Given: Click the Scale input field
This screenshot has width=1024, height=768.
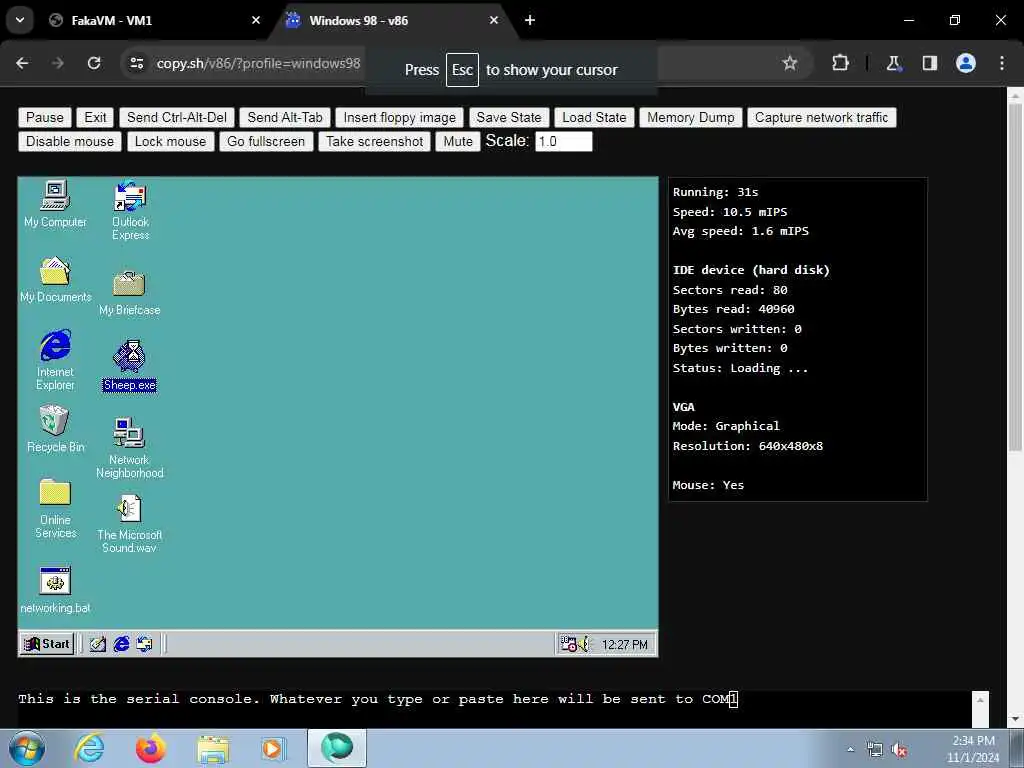Looking at the screenshot, I should pyautogui.click(x=564, y=142).
